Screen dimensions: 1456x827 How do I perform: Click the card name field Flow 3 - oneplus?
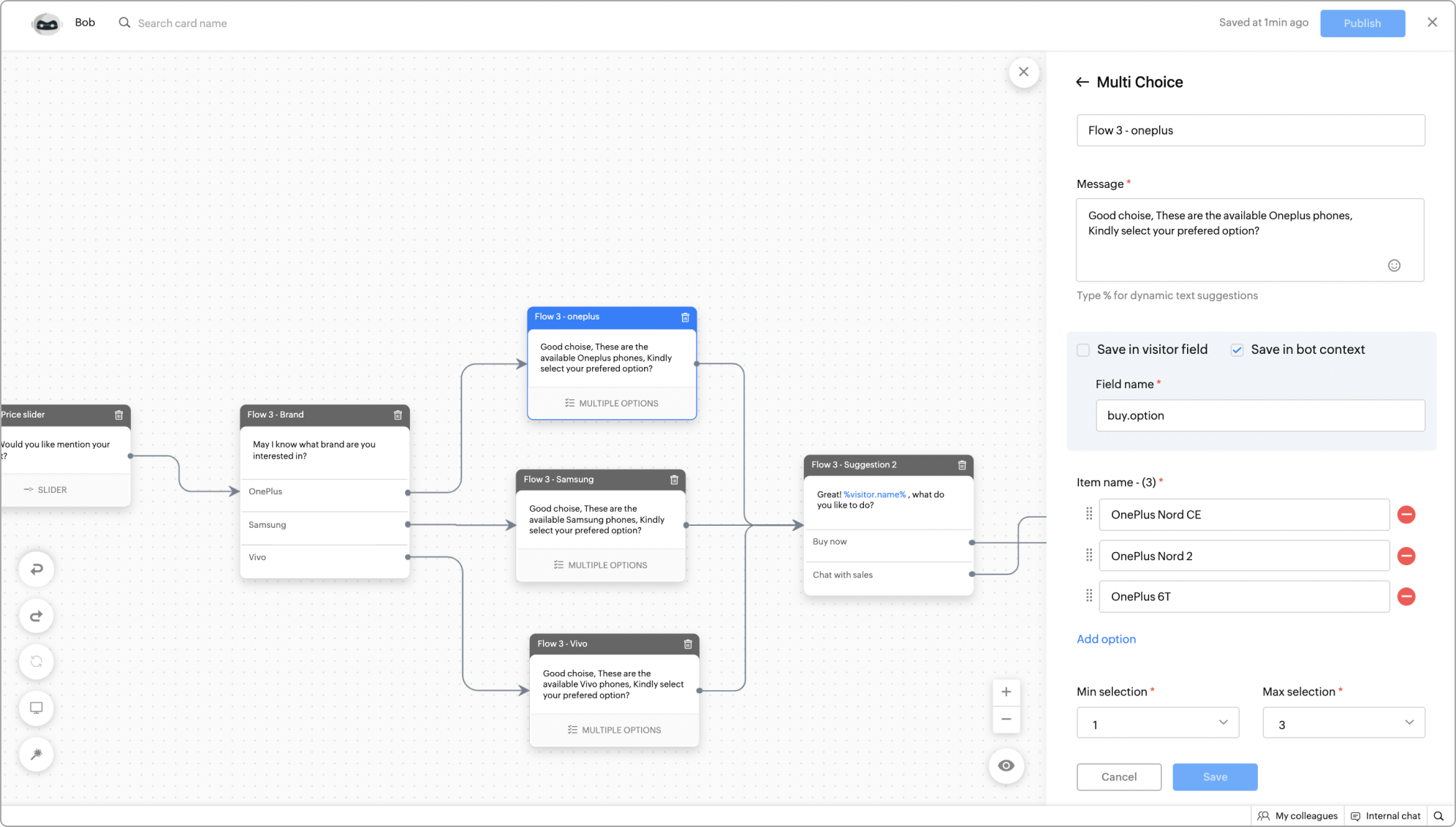pos(1251,130)
